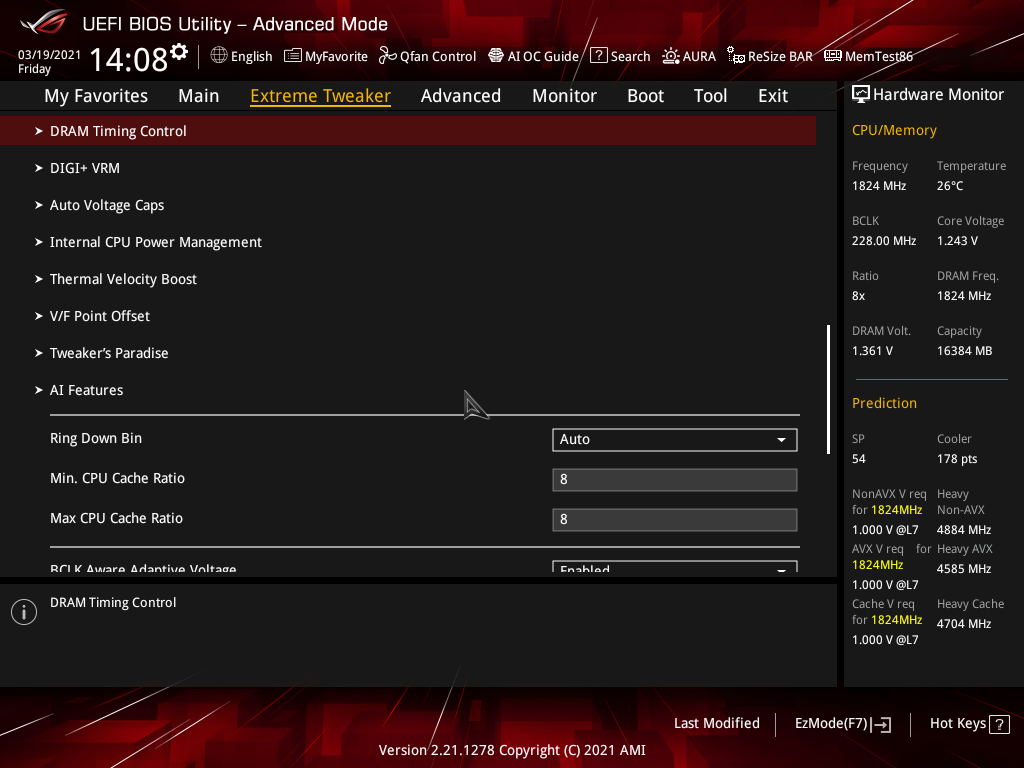Switch to EzMode(F7)
Image resolution: width=1024 pixels, height=768 pixels.
click(843, 724)
